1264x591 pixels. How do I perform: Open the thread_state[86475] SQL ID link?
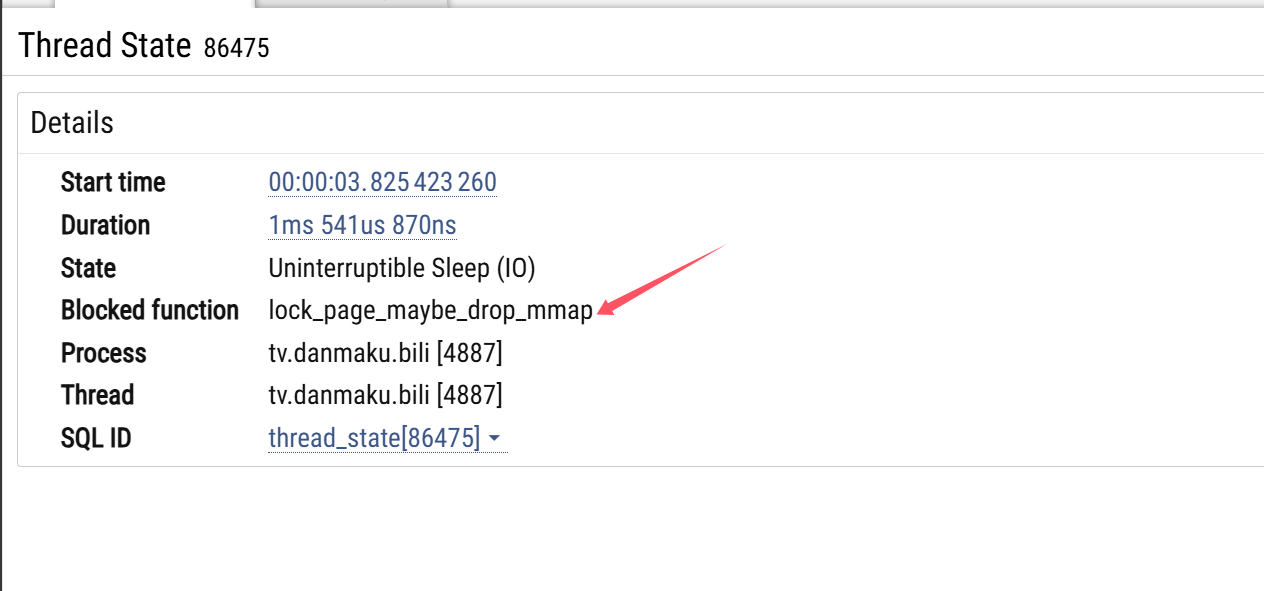[374, 438]
